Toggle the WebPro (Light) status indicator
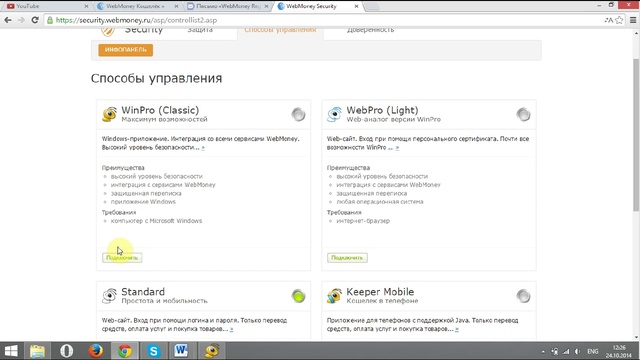 pos(523,114)
